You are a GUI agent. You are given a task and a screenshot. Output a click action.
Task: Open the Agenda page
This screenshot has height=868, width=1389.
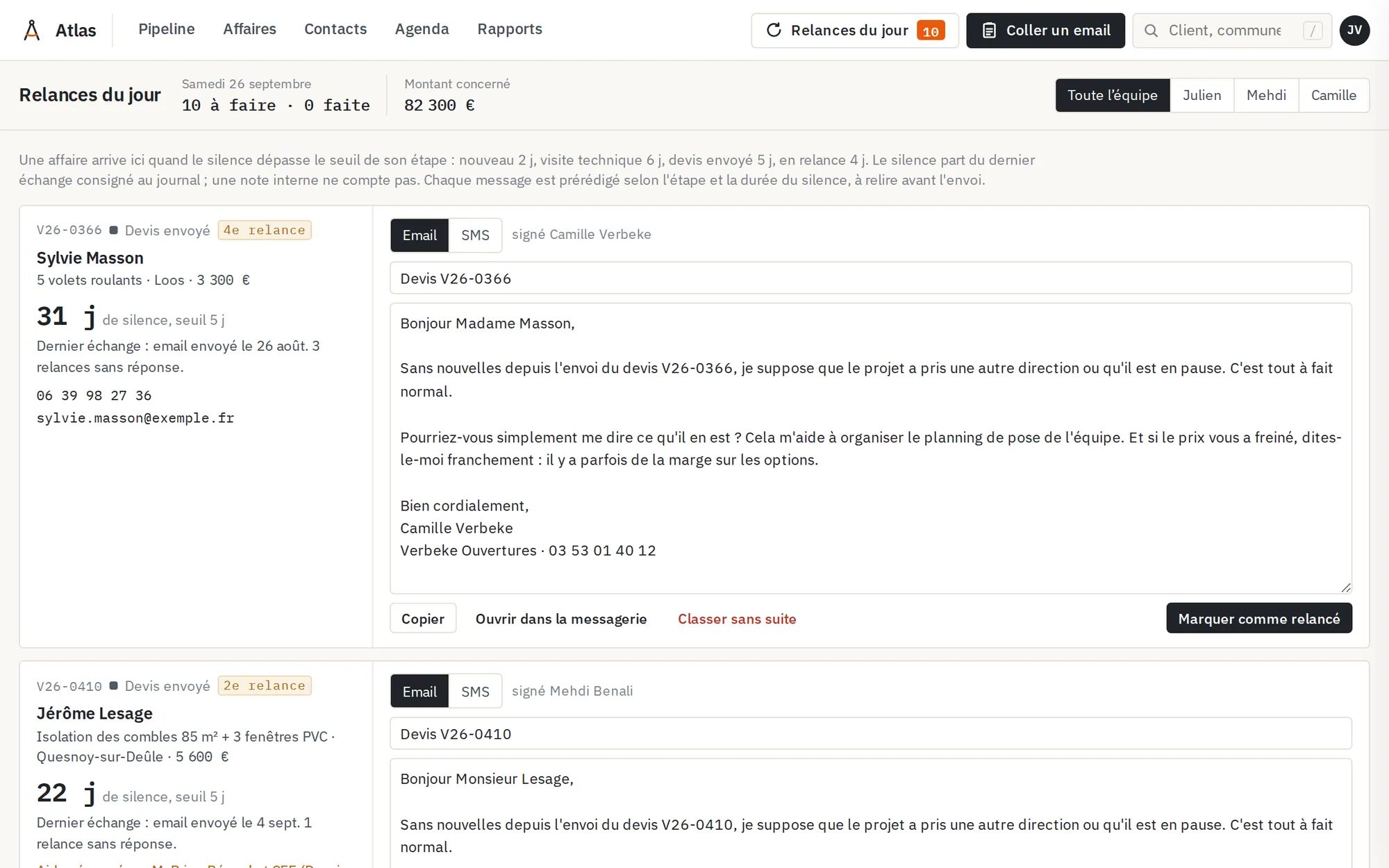click(x=422, y=29)
